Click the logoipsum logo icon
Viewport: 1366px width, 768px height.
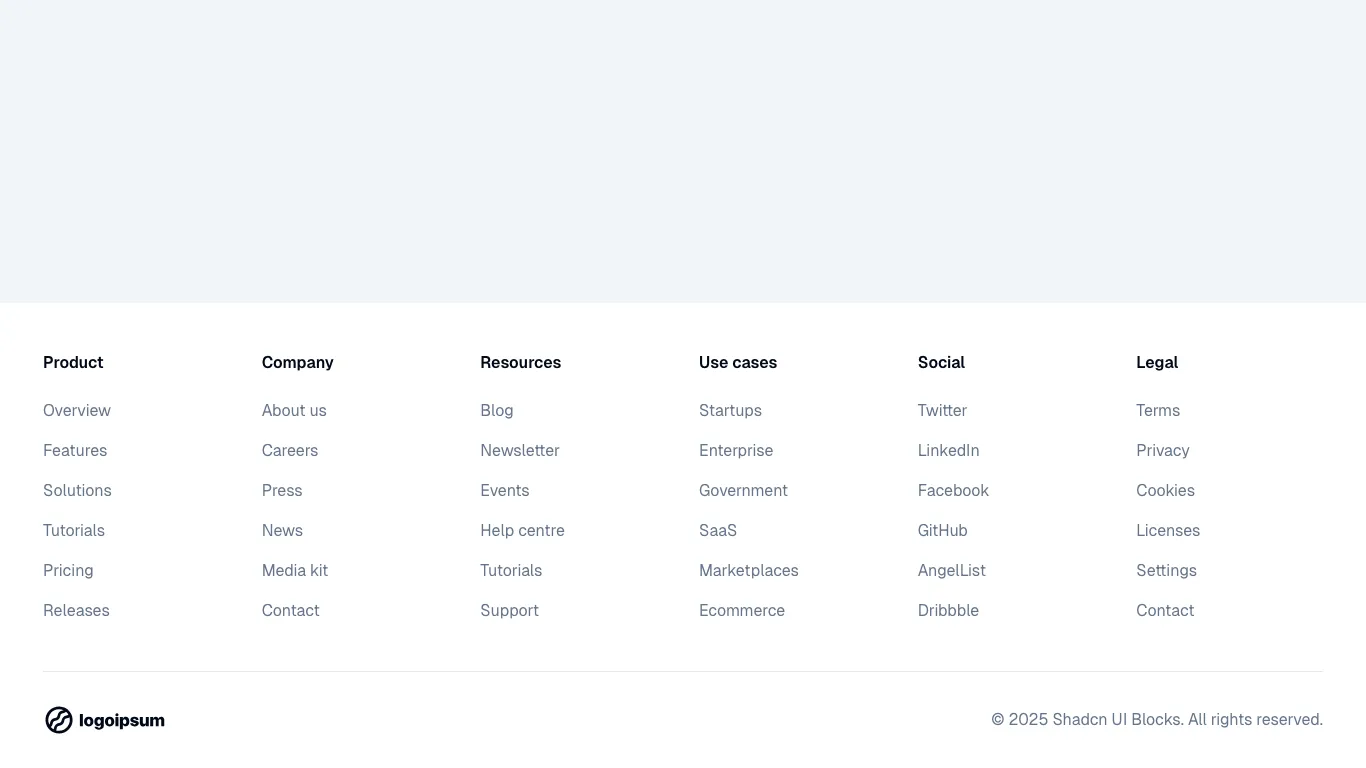58,719
